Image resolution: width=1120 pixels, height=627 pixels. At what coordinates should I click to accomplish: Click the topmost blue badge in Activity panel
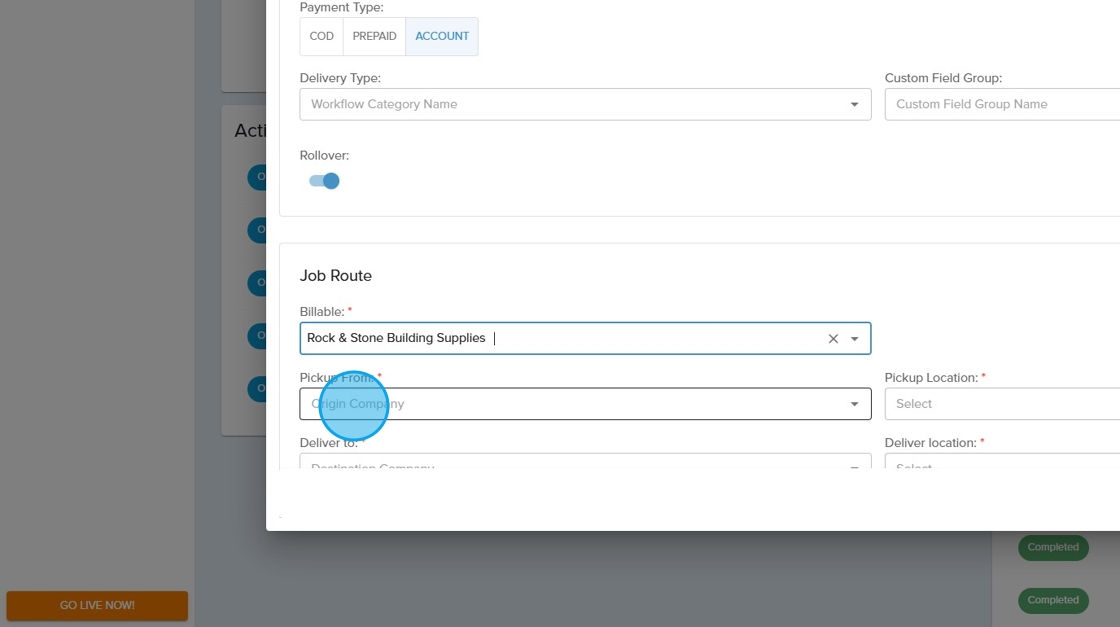(258, 177)
